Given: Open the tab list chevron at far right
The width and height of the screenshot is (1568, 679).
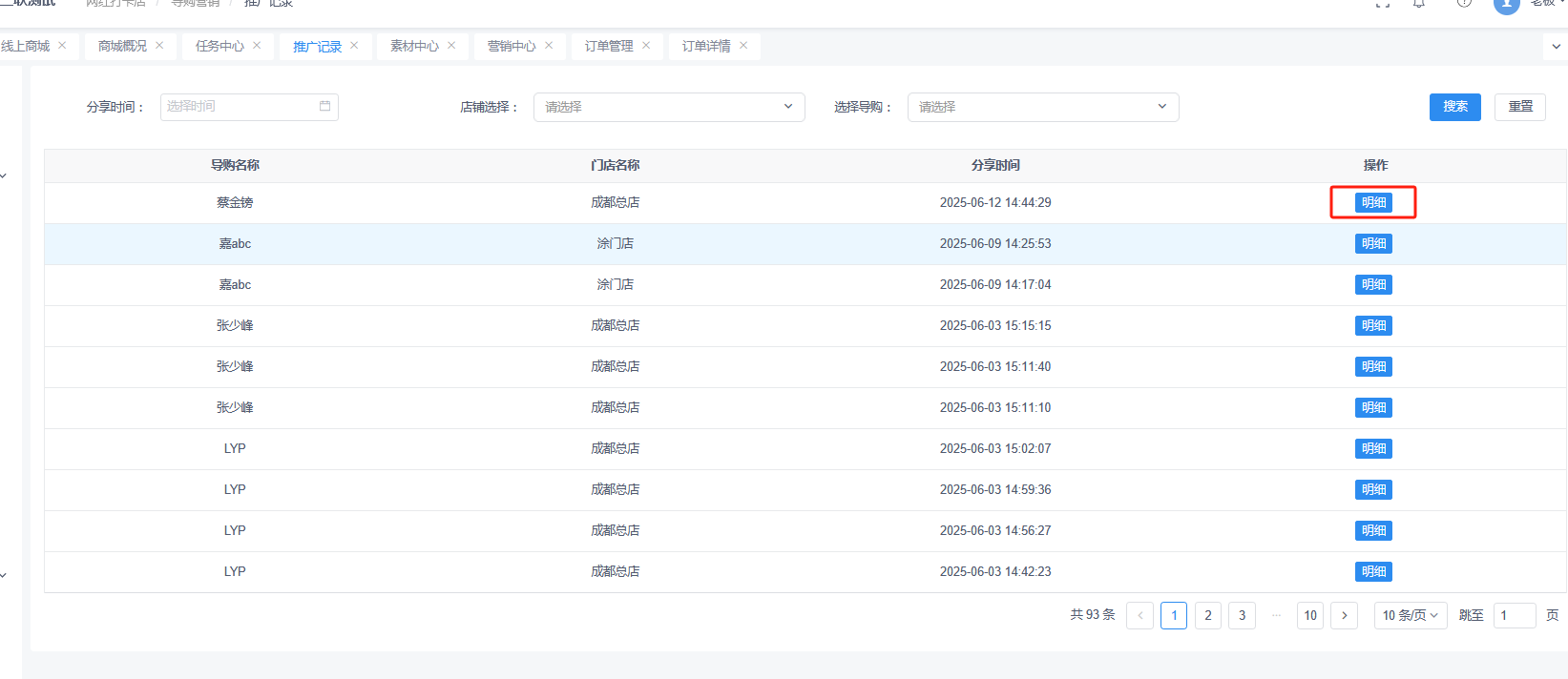Looking at the screenshot, I should [1556, 46].
